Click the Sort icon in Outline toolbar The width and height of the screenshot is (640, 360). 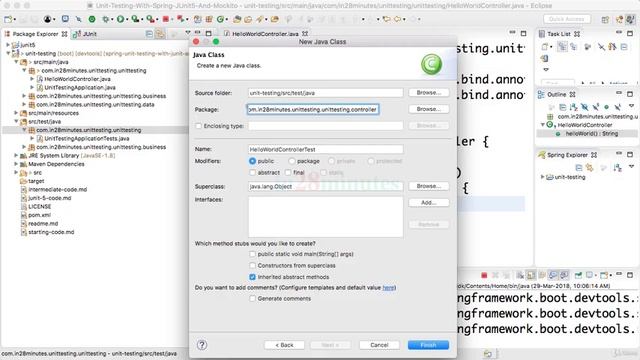point(573,107)
